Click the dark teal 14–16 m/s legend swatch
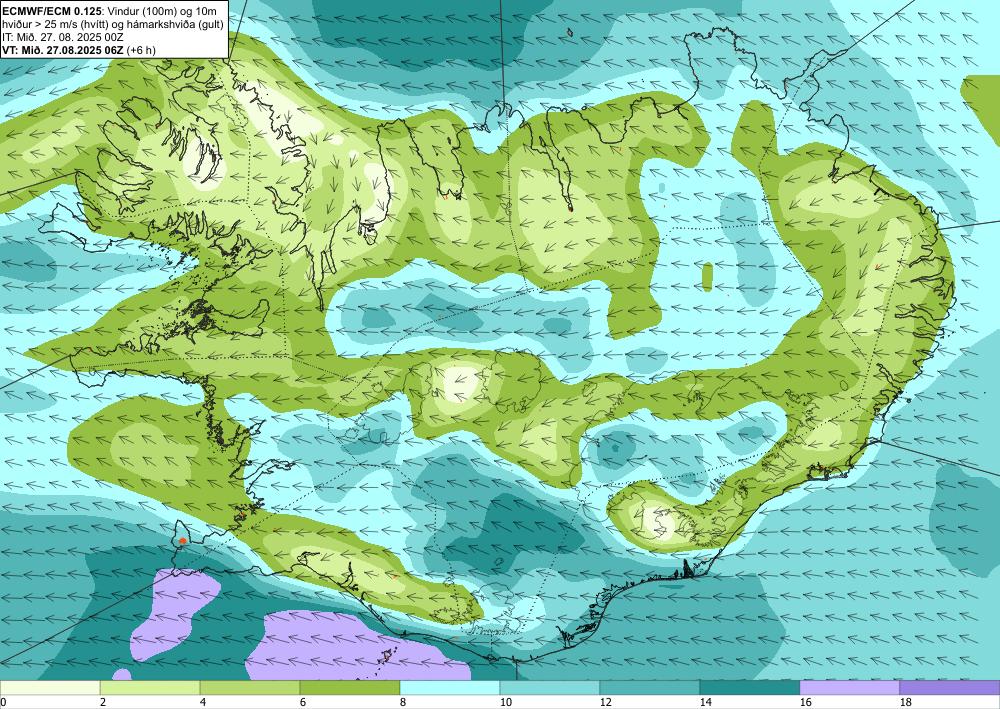1000x709 pixels. coord(750,687)
